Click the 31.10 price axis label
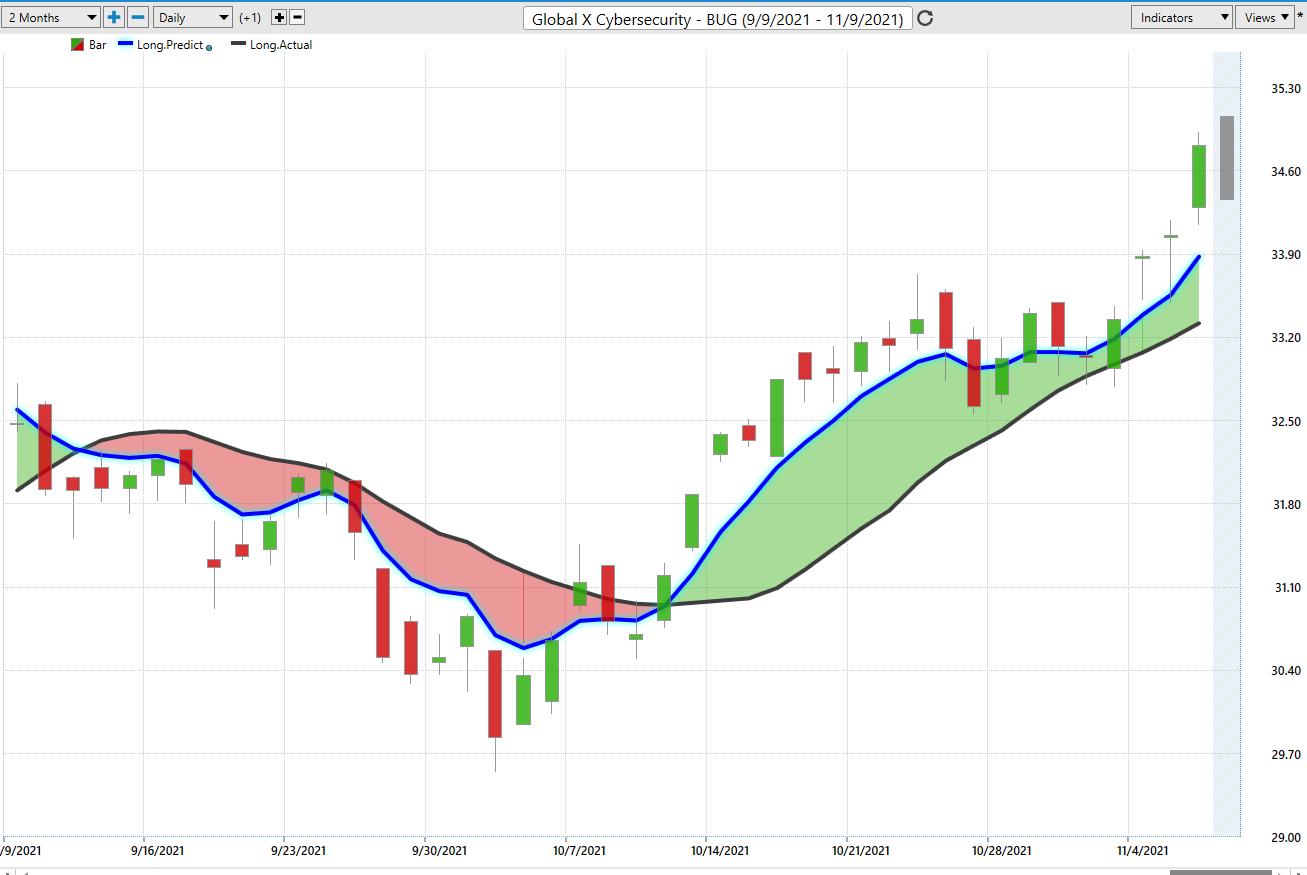This screenshot has width=1307, height=875. tap(1285, 588)
